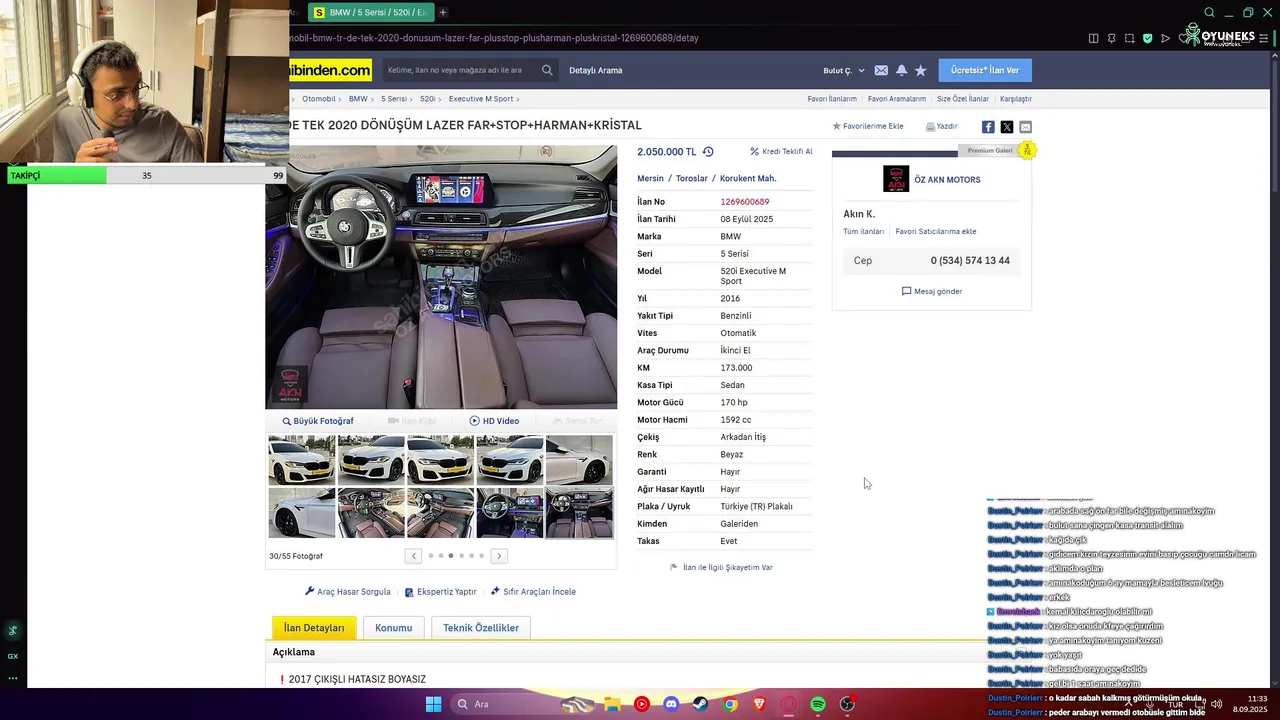Click 5 Serisi breadcrumb link
Image resolution: width=1280 pixels, height=720 pixels.
[394, 99]
